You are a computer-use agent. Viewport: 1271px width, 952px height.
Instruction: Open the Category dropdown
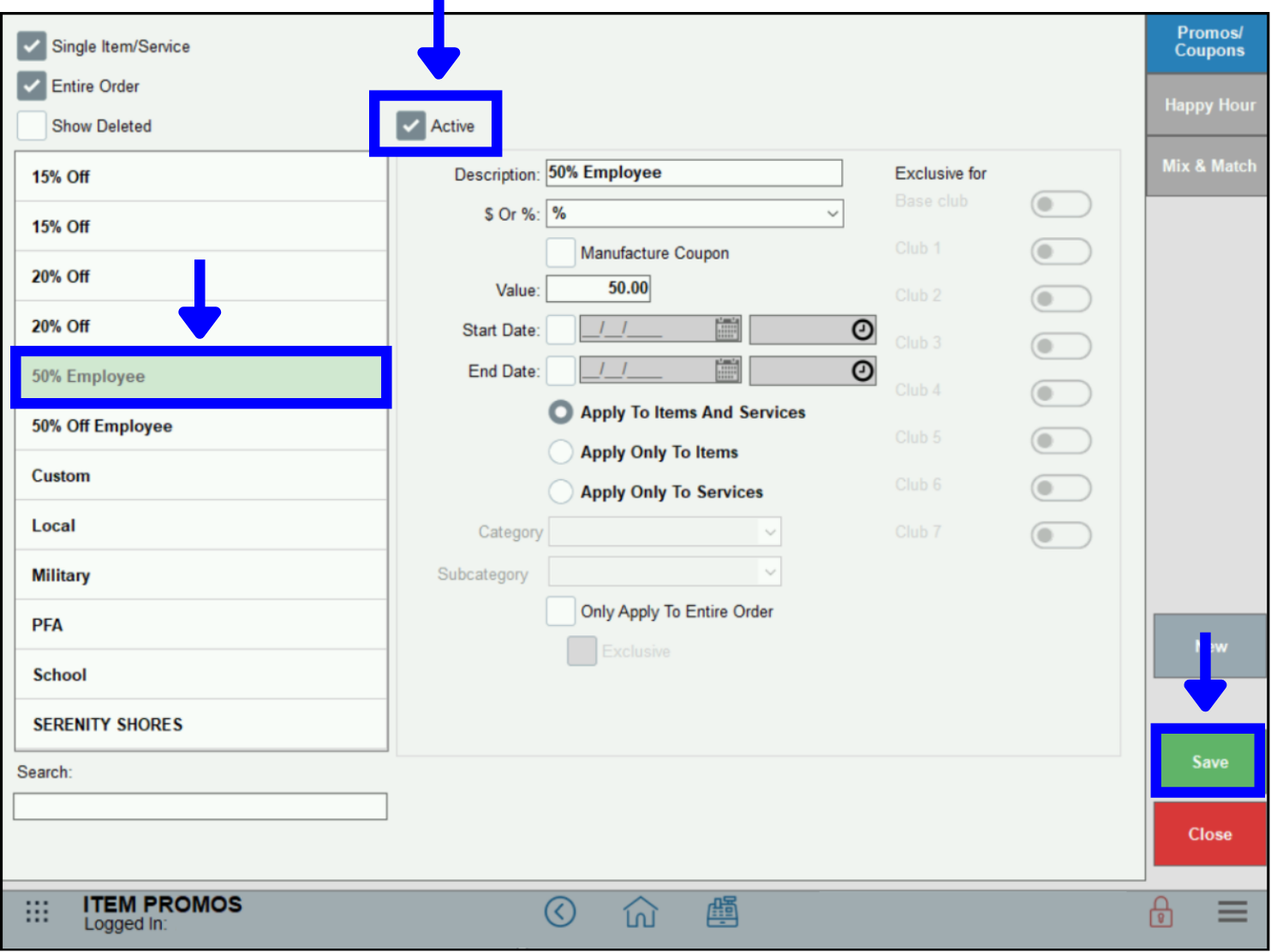pyautogui.click(x=665, y=533)
